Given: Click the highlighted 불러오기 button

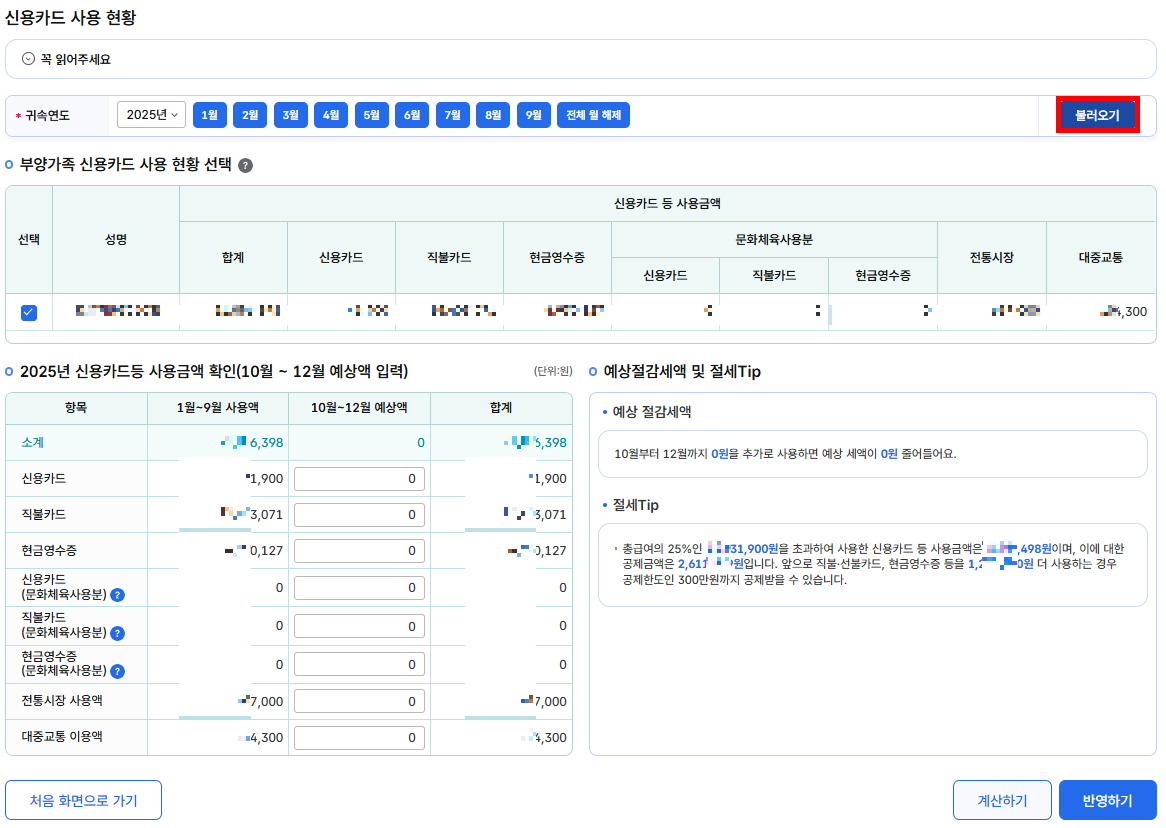Looking at the screenshot, I should tap(1097, 114).
